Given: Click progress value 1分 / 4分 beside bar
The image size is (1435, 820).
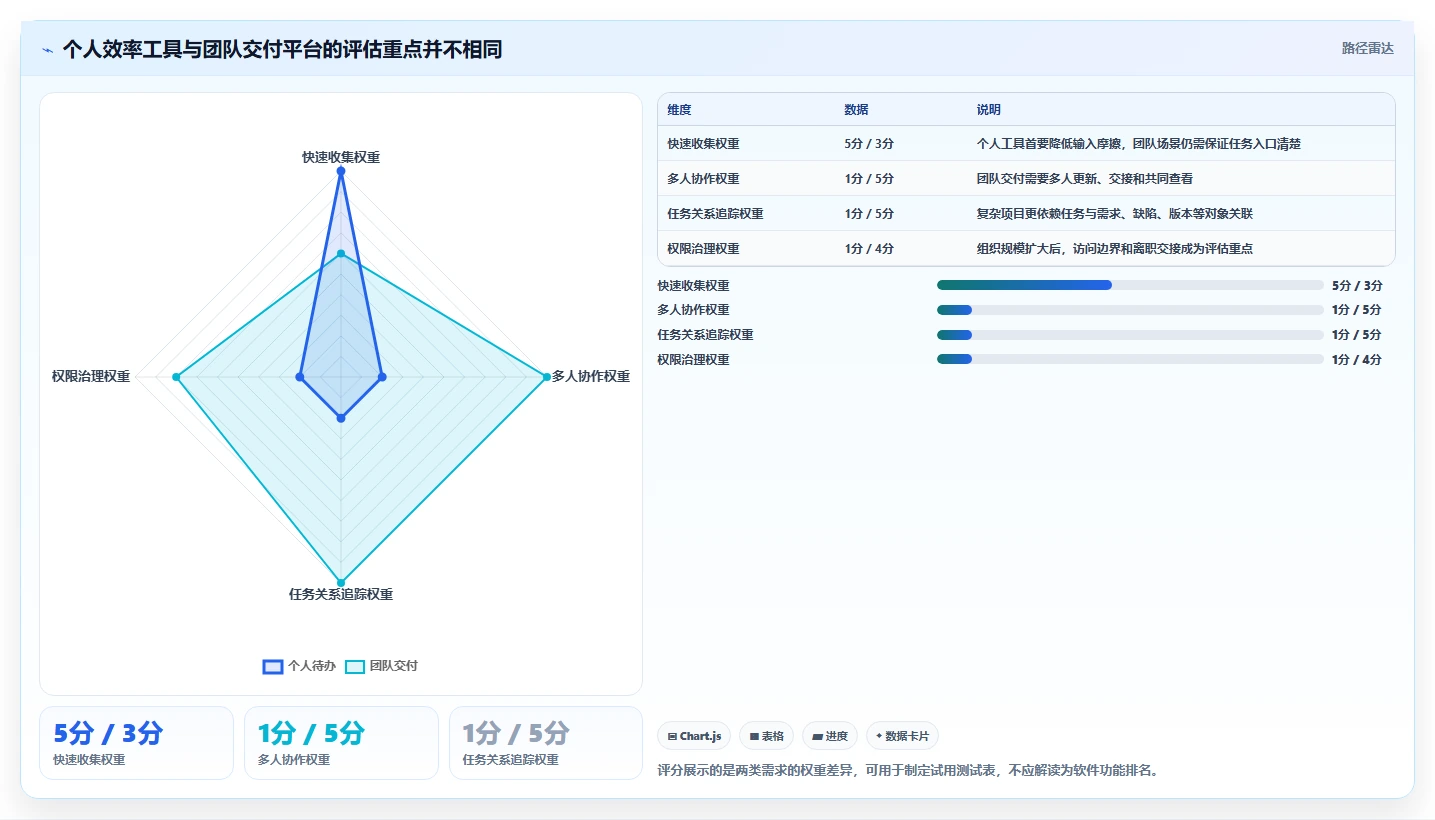Looking at the screenshot, I should (x=1357, y=360).
